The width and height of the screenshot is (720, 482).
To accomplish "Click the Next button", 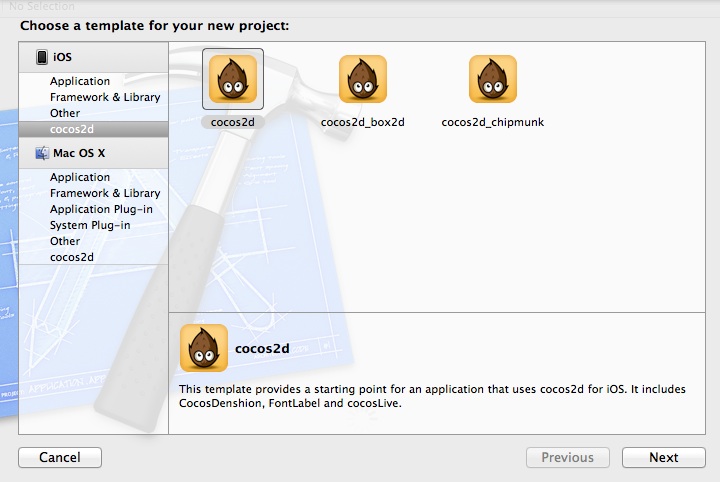I will [664, 457].
